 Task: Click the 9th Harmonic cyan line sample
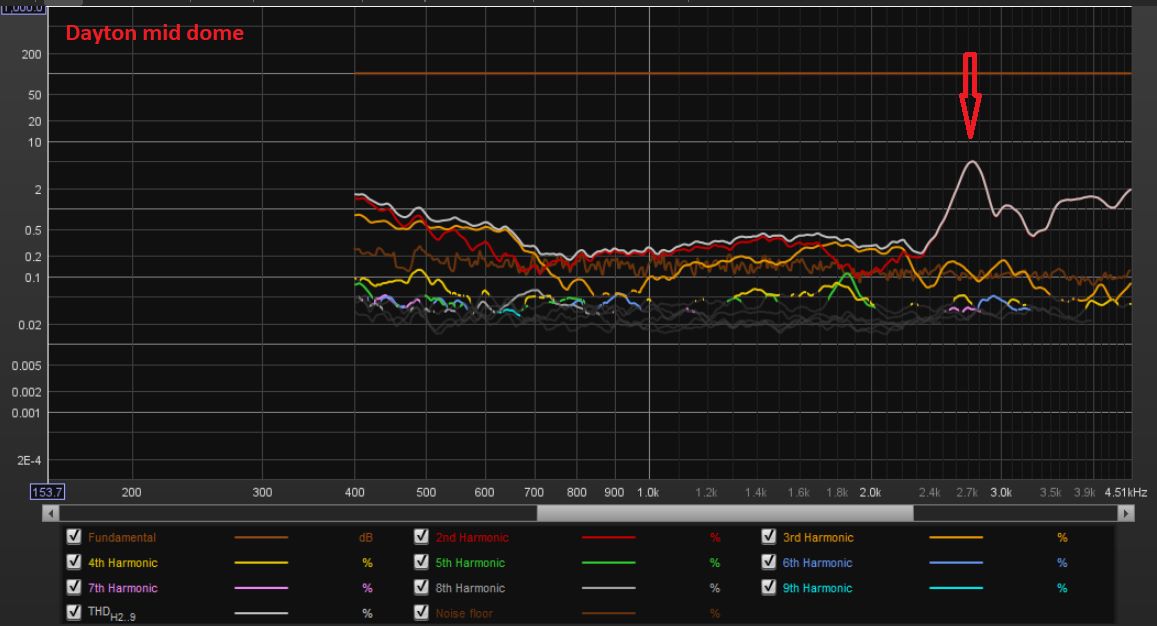(956, 588)
